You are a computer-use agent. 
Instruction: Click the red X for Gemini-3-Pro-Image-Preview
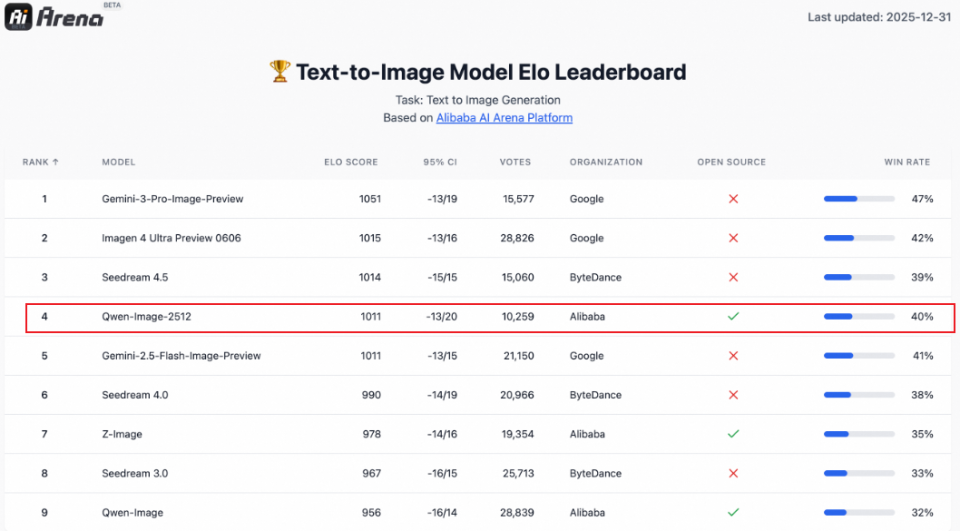pos(733,199)
